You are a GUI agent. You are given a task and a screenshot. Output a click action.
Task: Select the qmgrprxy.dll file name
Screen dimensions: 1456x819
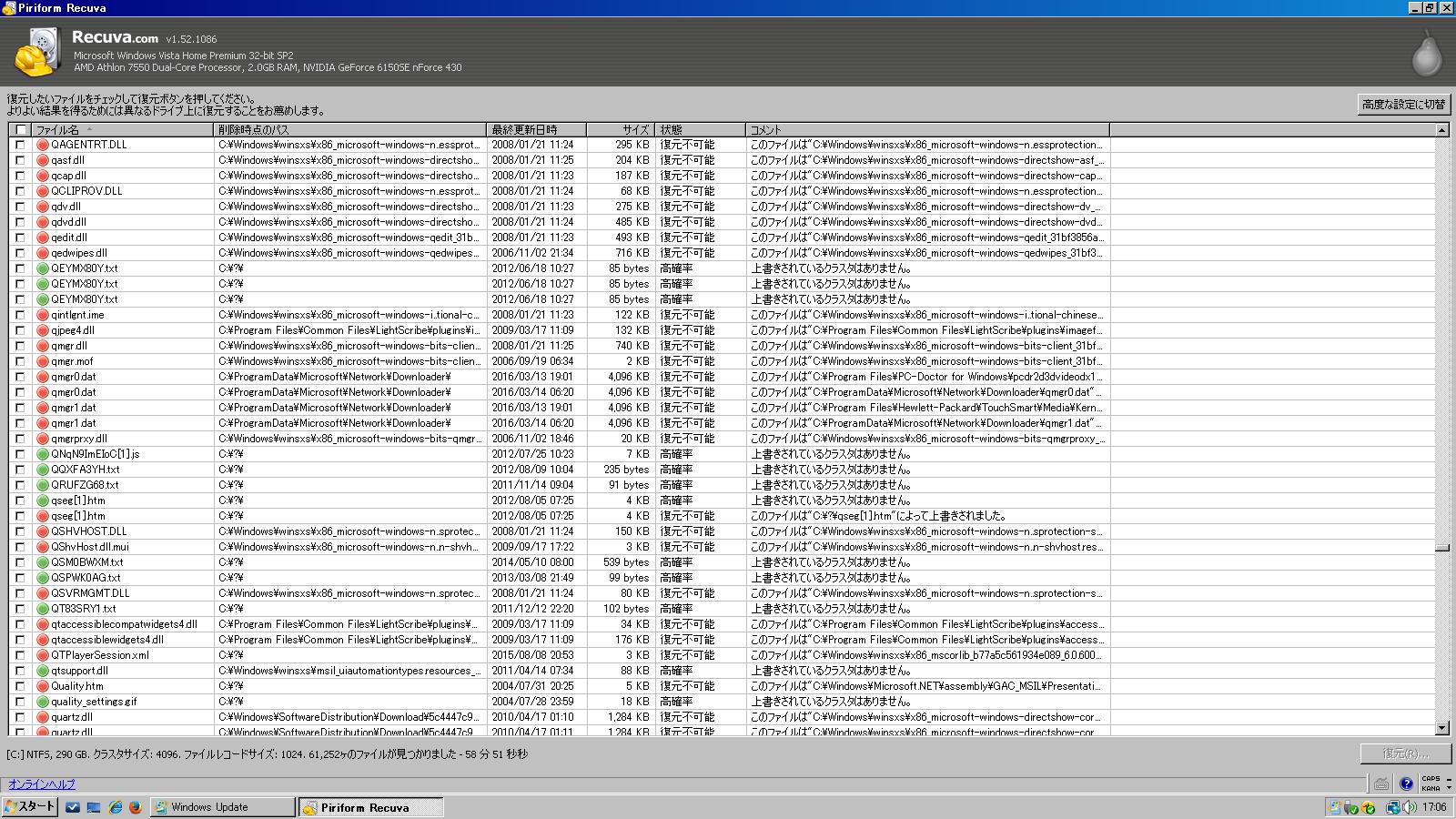[79, 439]
